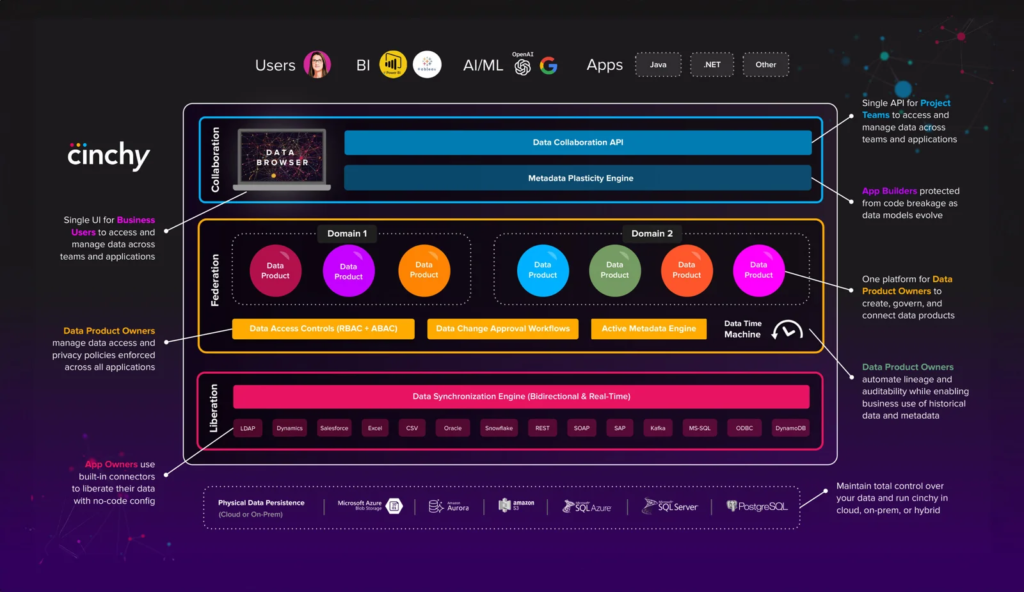Click the Other app box
The width and height of the screenshot is (1024, 592).
point(765,65)
